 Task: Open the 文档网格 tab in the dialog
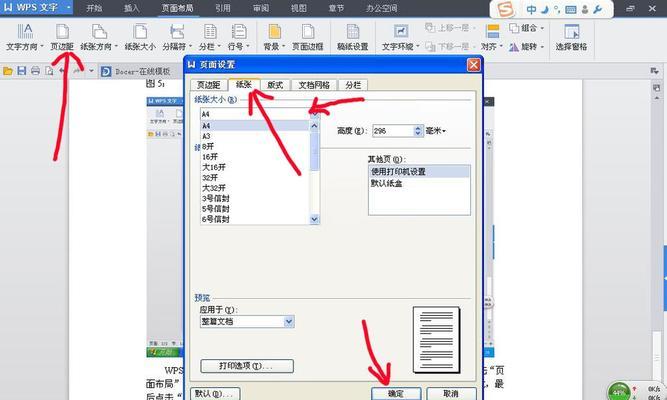coord(314,85)
